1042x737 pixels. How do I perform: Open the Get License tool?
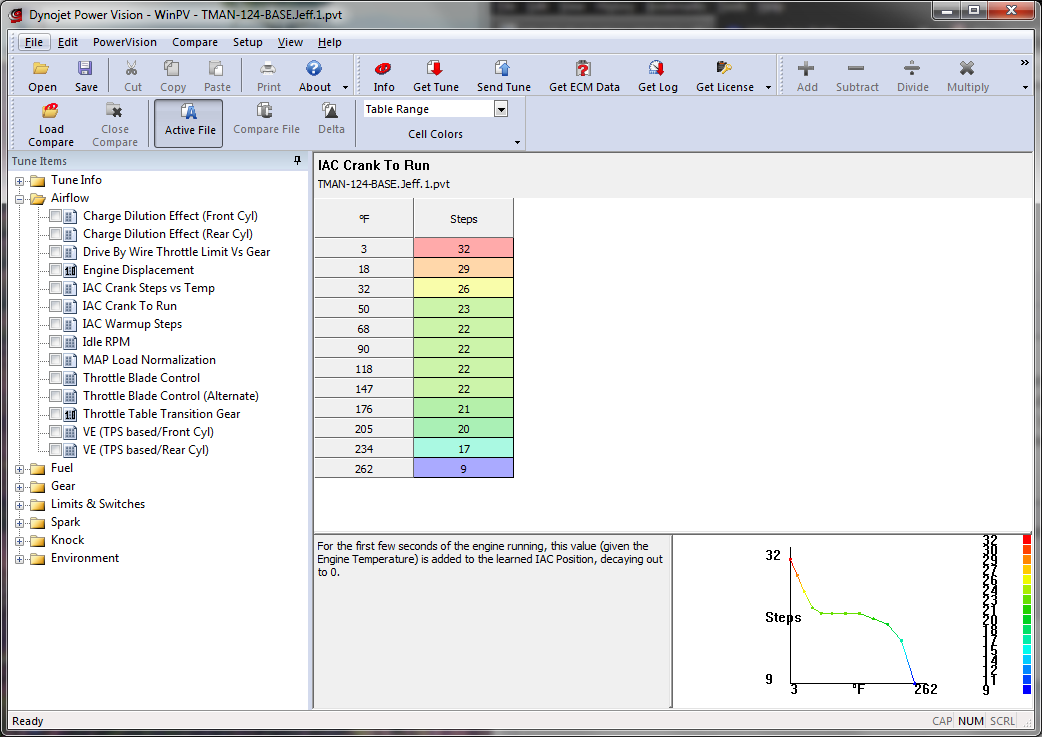[725, 69]
